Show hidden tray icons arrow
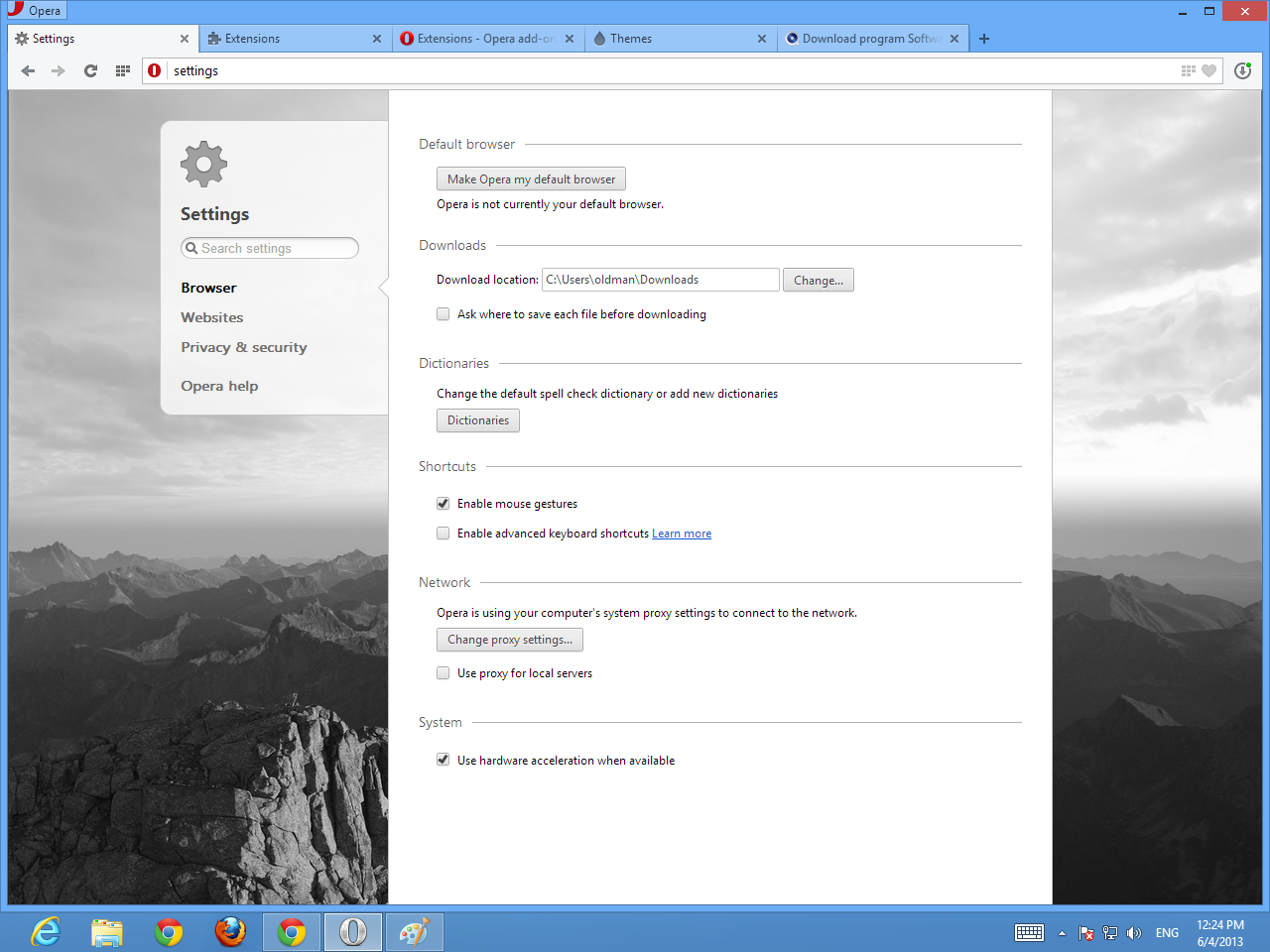The height and width of the screenshot is (952, 1270). click(1062, 933)
